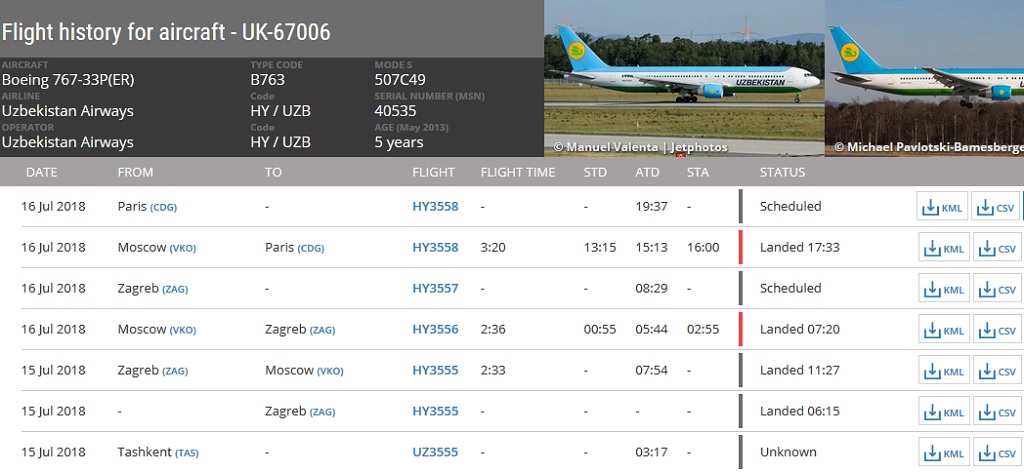Image resolution: width=1024 pixels, height=472 pixels.
Task: Download KML for Tashkent UZ3555 flight
Action: (x=943, y=453)
